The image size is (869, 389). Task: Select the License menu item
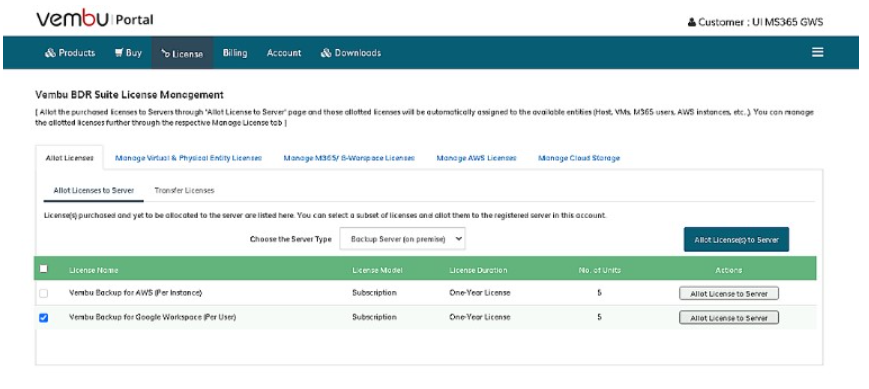[x=182, y=53]
